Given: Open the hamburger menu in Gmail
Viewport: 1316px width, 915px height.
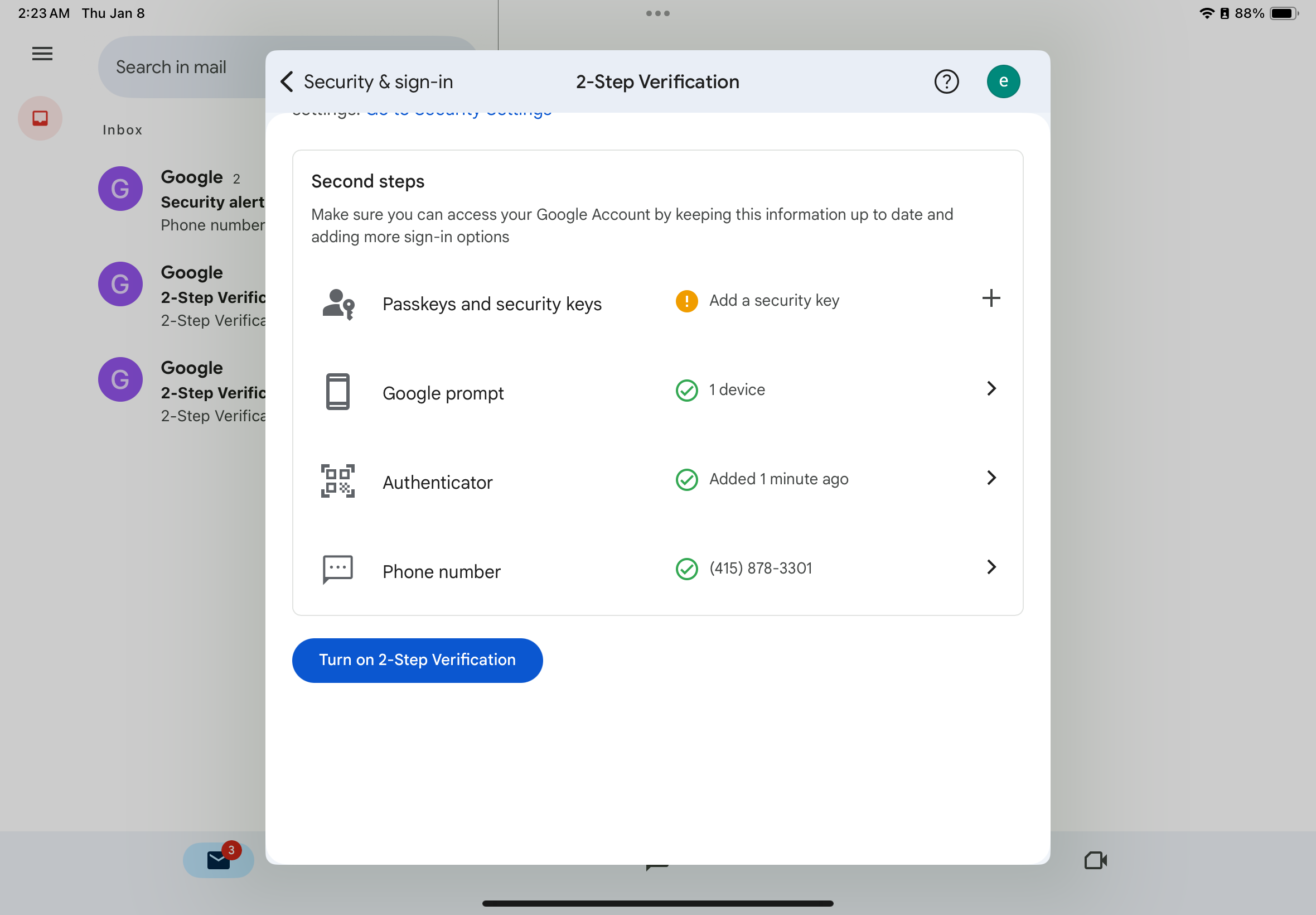Looking at the screenshot, I should (42, 54).
